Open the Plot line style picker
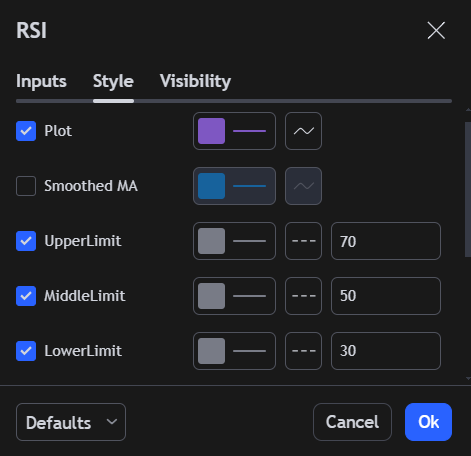The height and width of the screenshot is (456, 471). click(303, 131)
